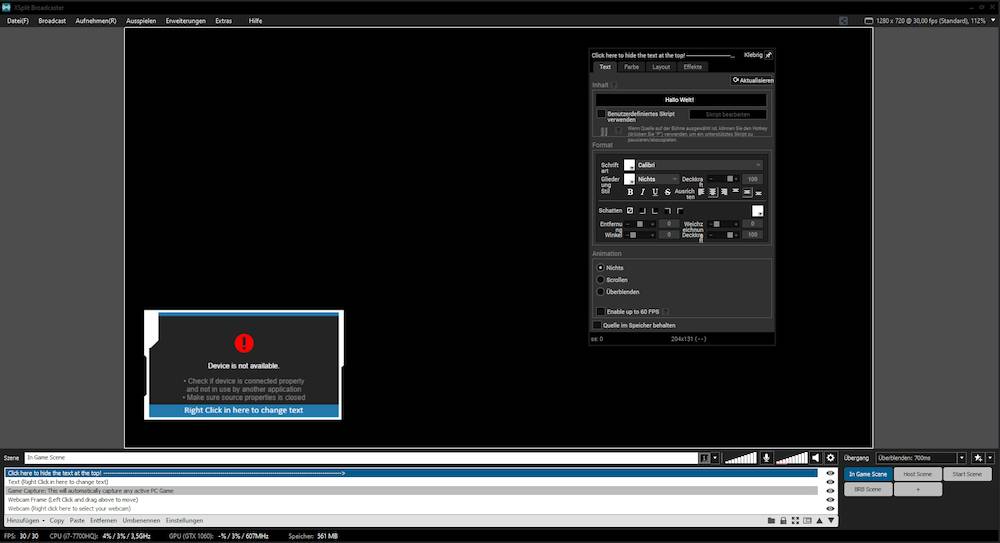Open Hilfe menu
The height and width of the screenshot is (543, 1000).
(255, 20)
